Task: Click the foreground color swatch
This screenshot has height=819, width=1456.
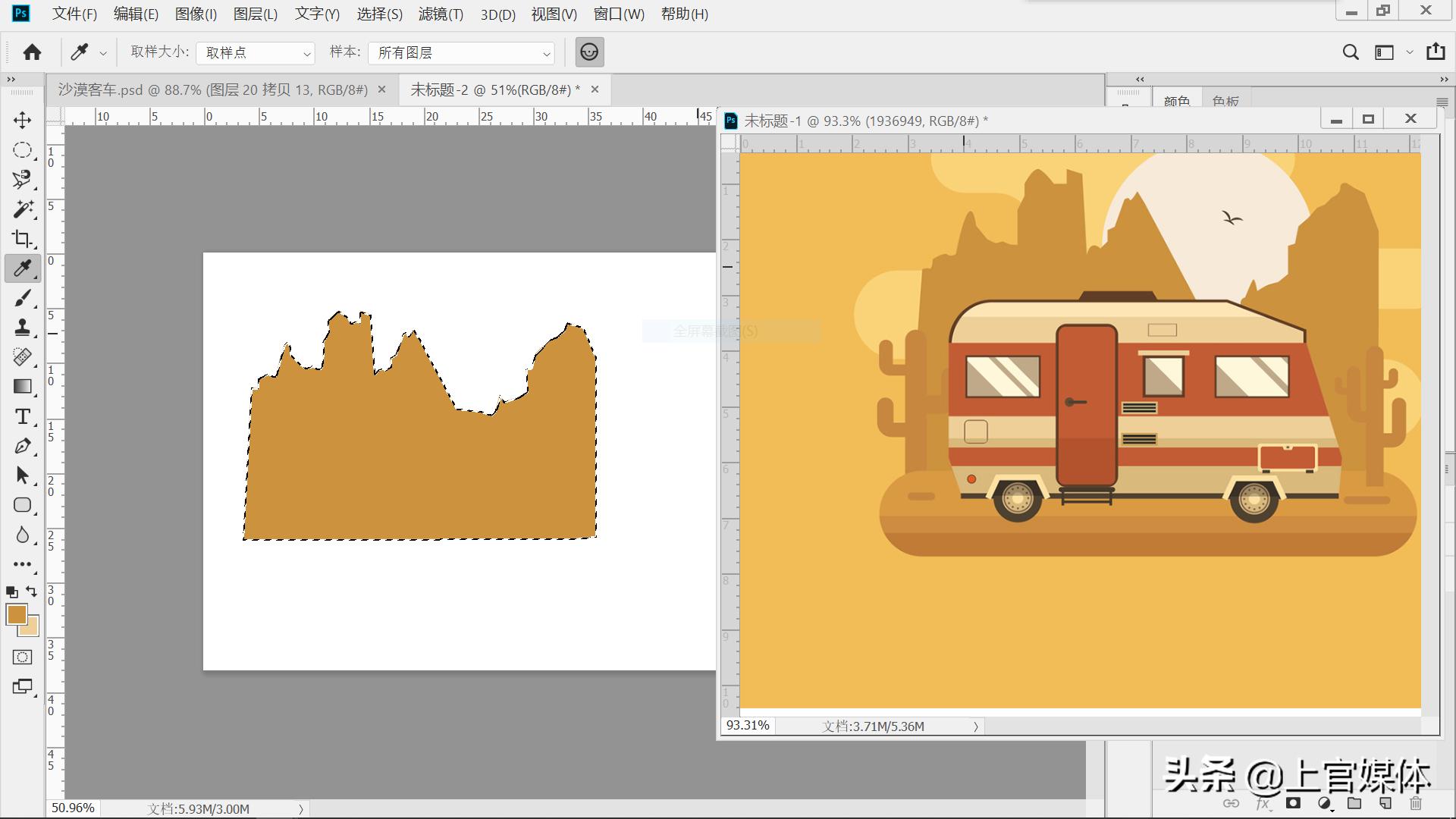Action: click(x=16, y=614)
